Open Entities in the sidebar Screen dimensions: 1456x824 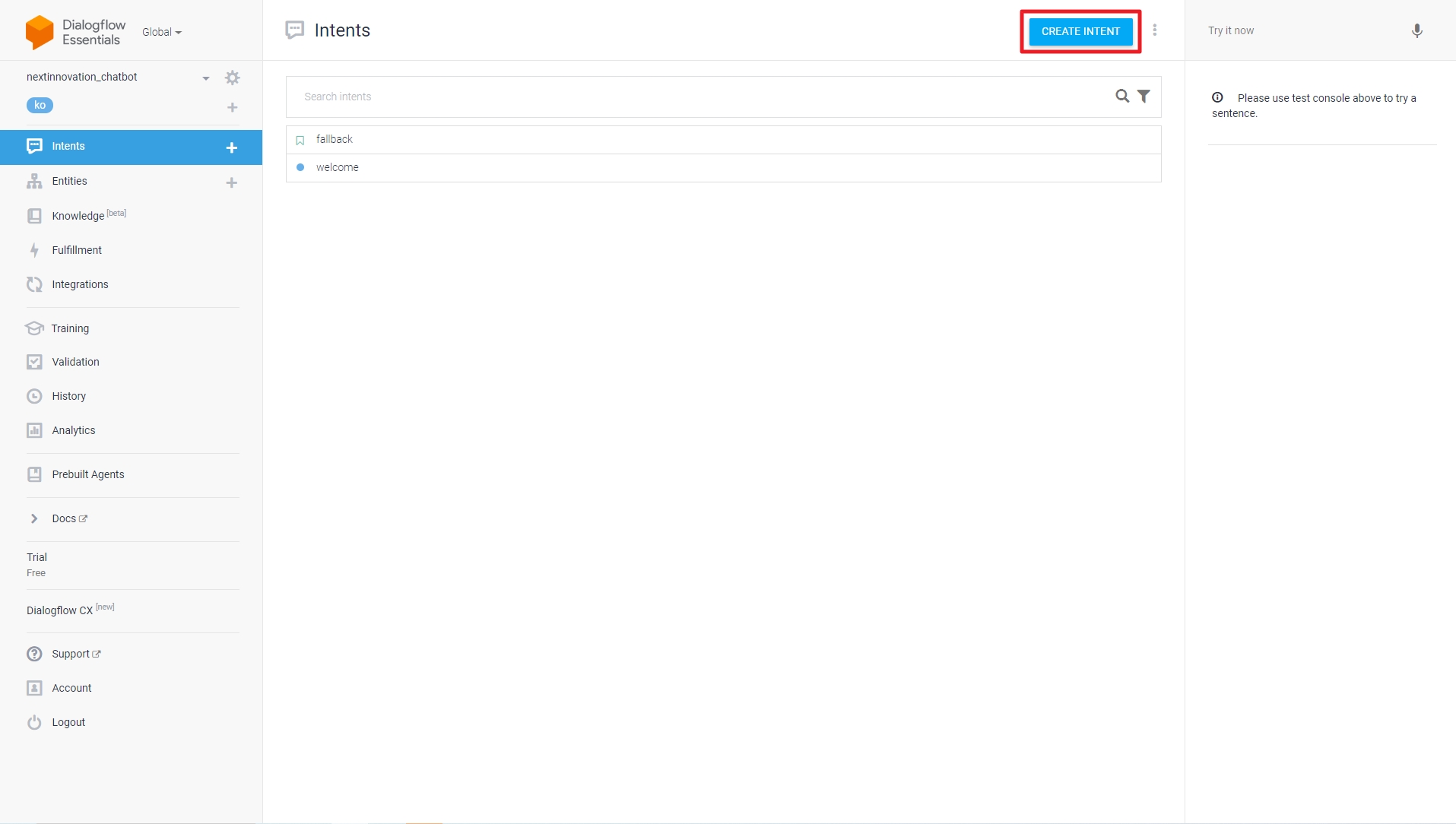(x=69, y=181)
